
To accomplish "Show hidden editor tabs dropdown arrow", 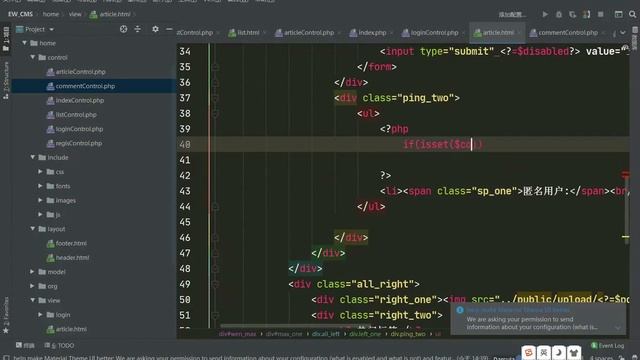I will coord(623,32).
